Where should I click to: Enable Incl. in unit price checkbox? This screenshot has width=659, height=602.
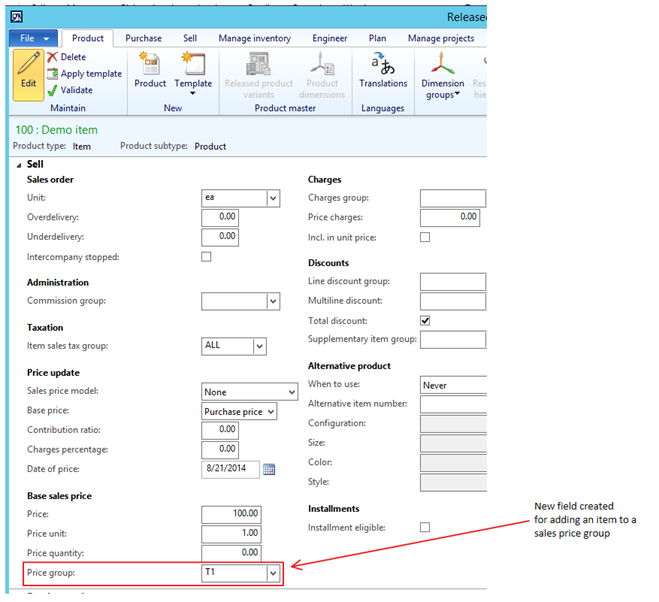425,237
